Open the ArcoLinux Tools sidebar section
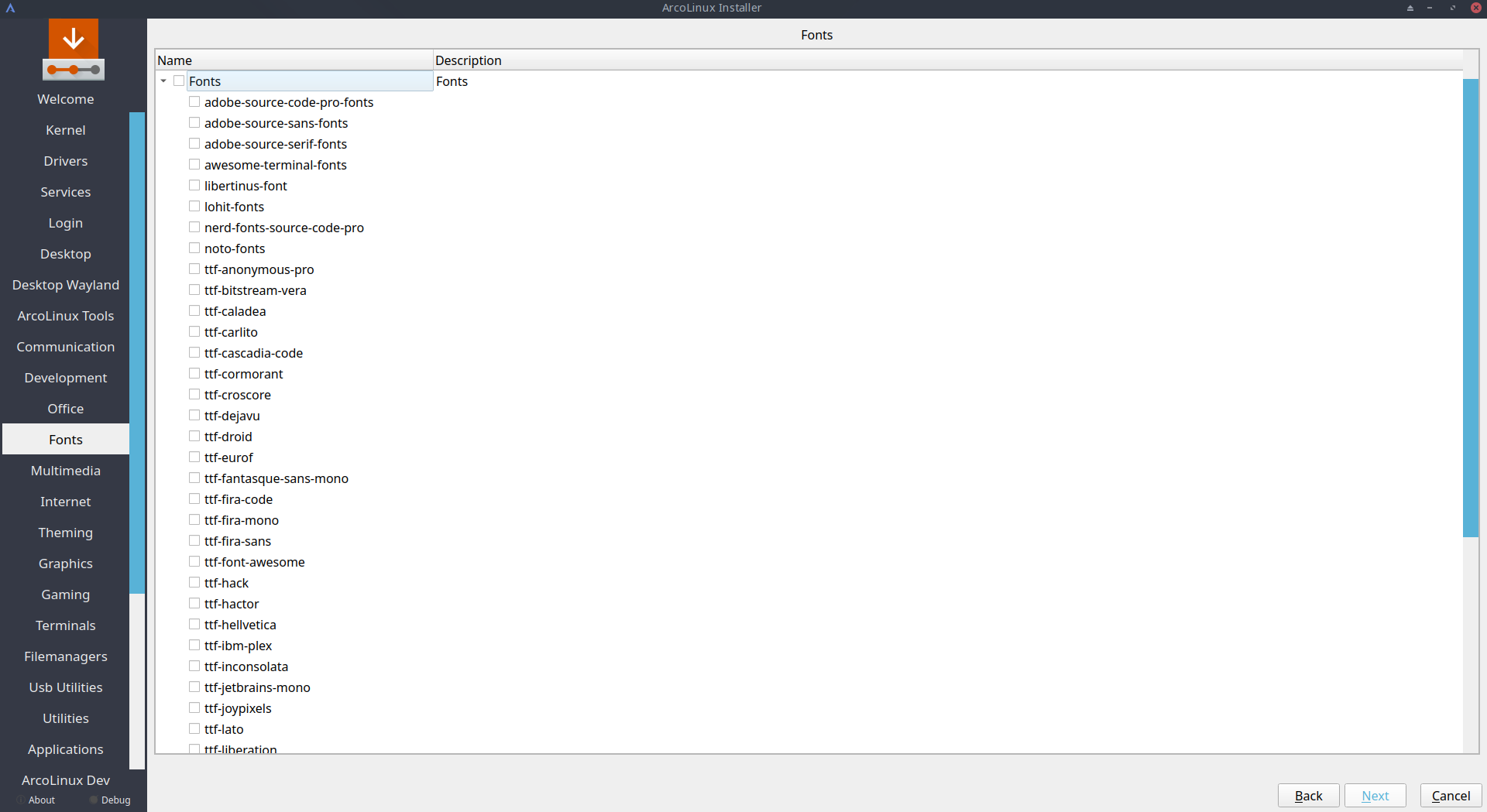 coord(66,316)
